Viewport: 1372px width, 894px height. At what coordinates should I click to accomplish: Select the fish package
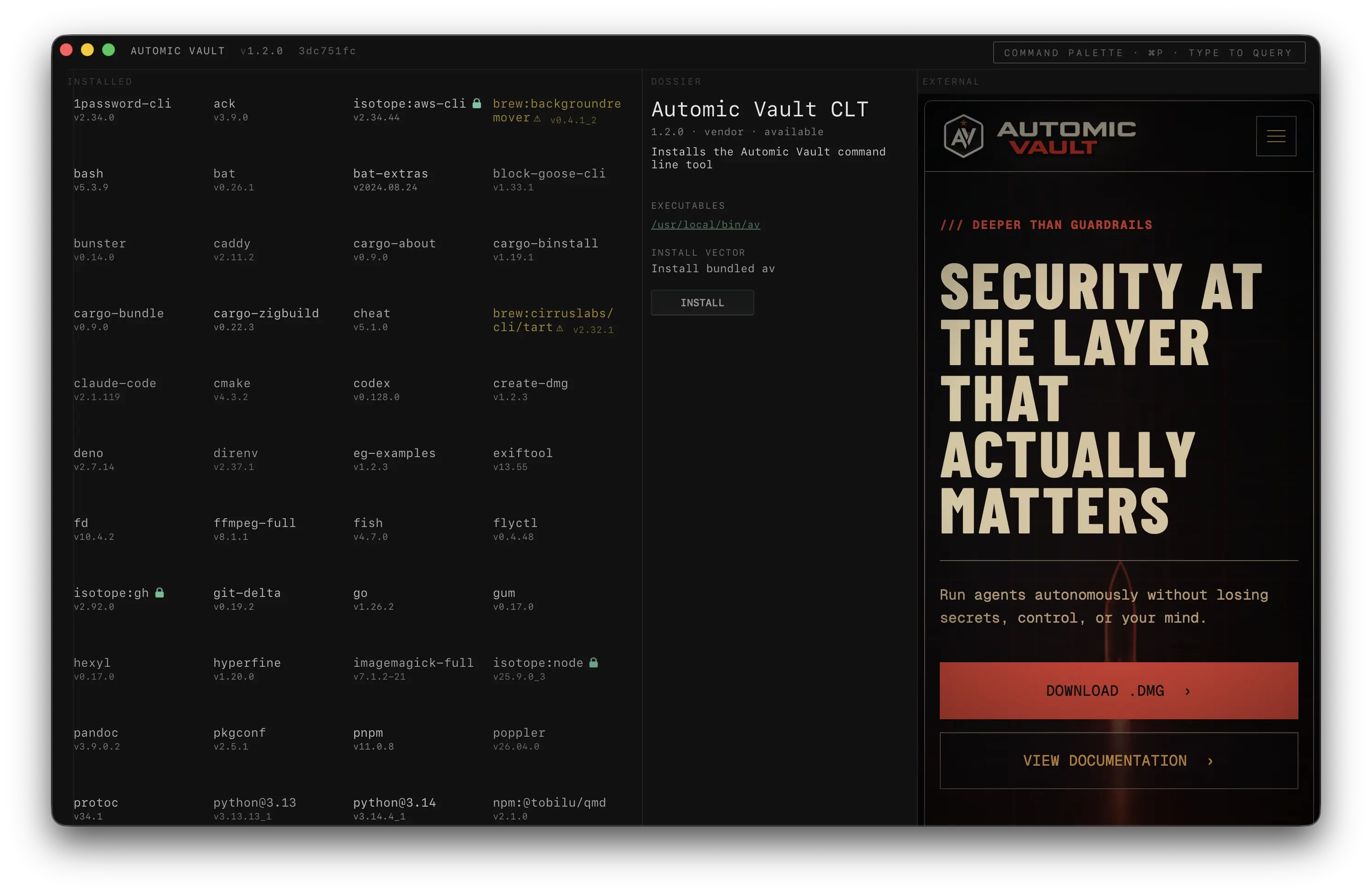coord(371,529)
